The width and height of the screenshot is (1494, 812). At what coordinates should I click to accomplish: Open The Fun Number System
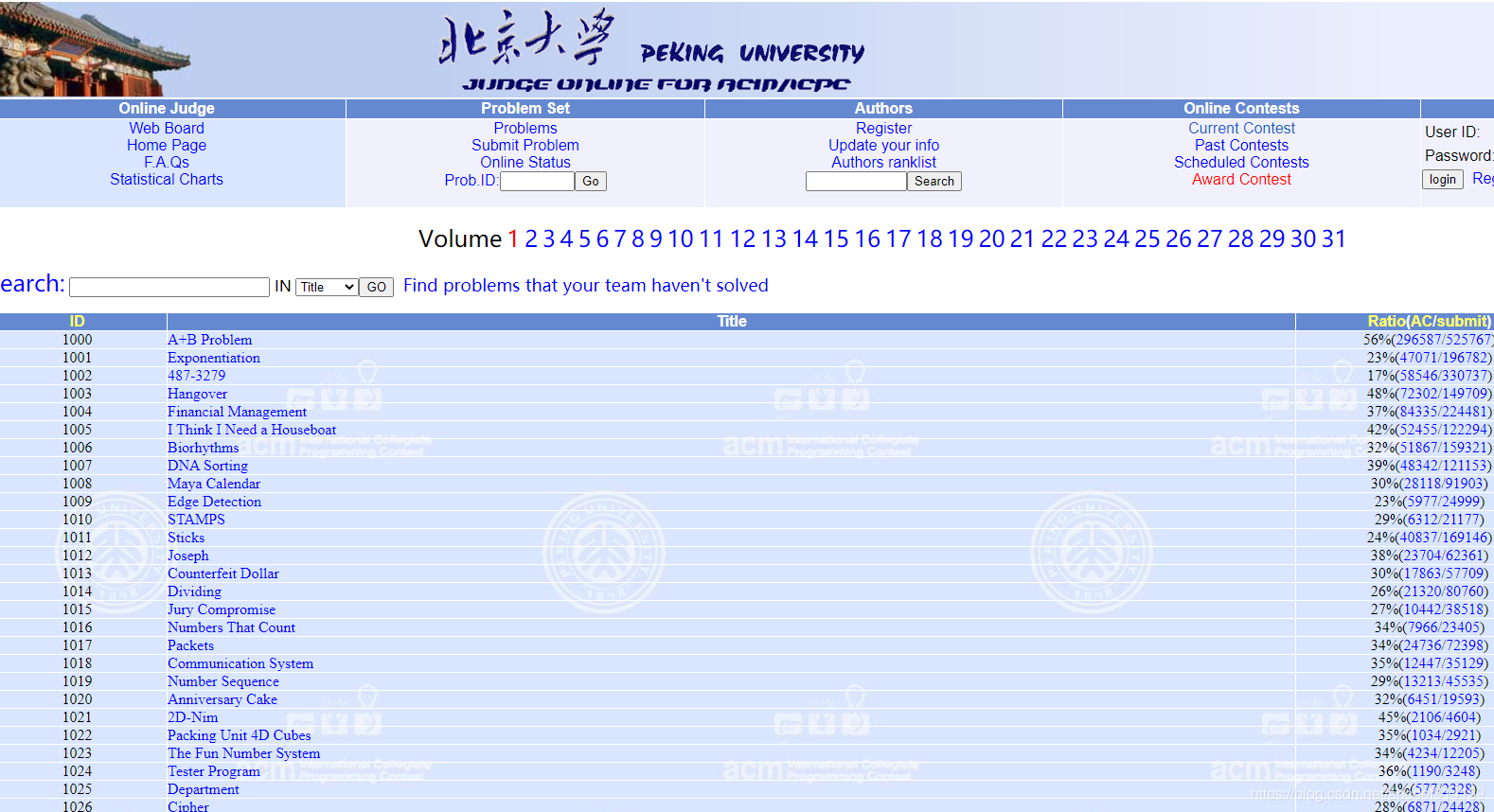coord(244,753)
